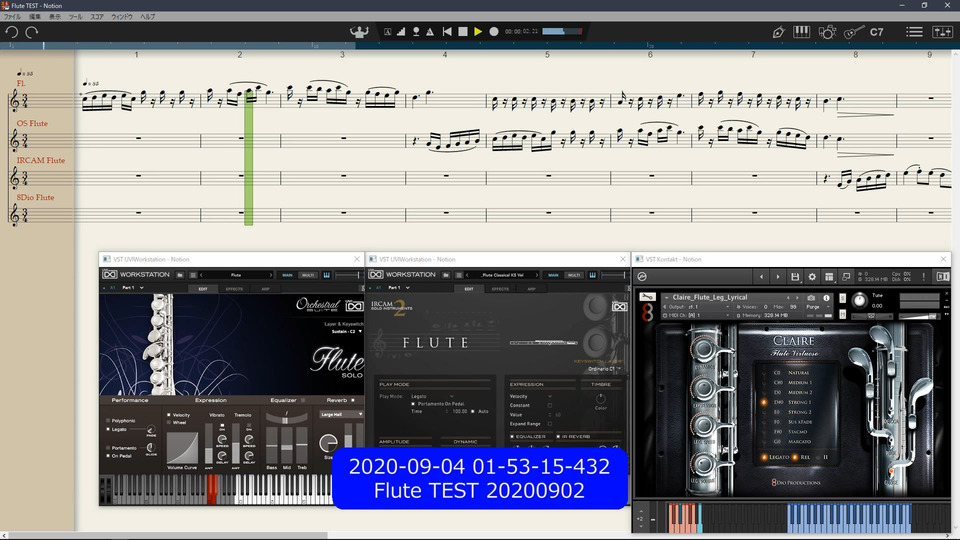Viewport: 960px width, 540px height.
Task: Expand the Part 1 dropdown in first UVI Workstation
Action: coord(141,288)
